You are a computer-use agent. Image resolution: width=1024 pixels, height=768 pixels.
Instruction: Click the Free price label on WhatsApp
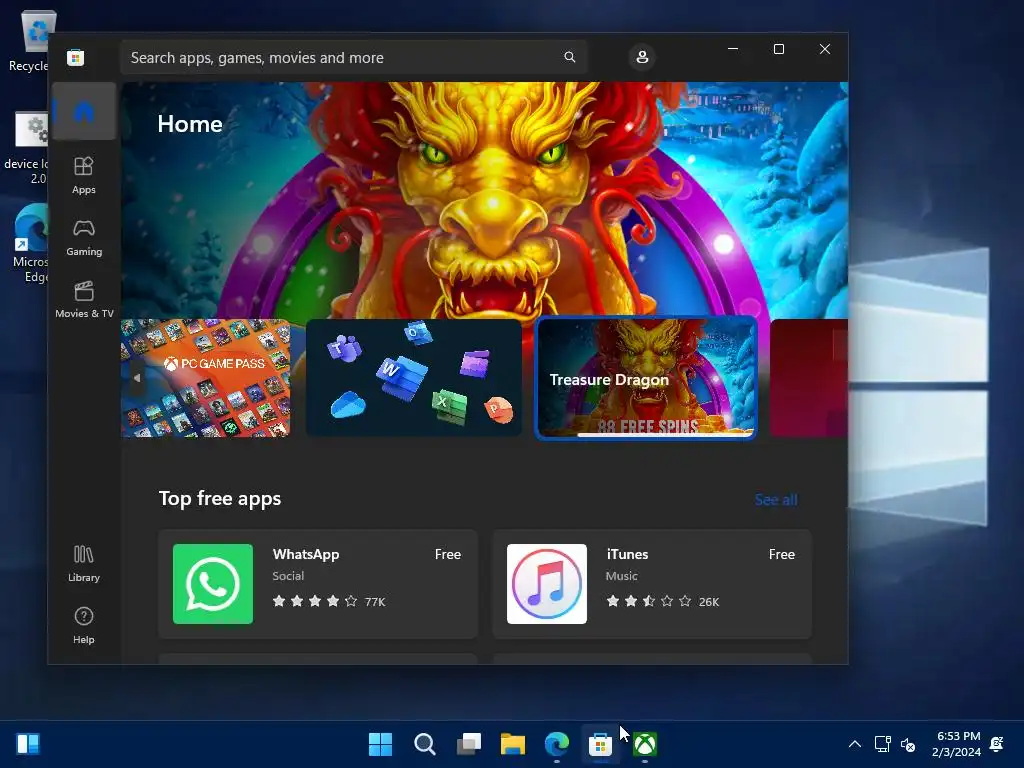(448, 554)
